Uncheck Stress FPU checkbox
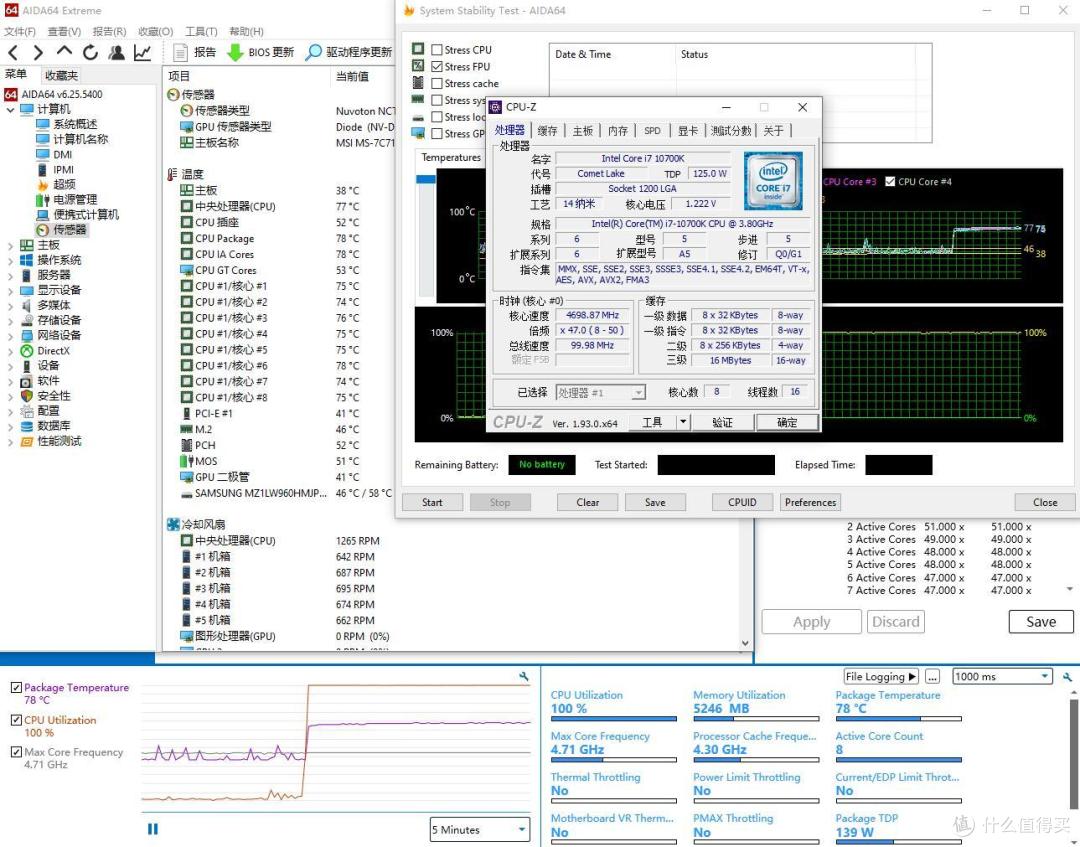 coord(437,67)
